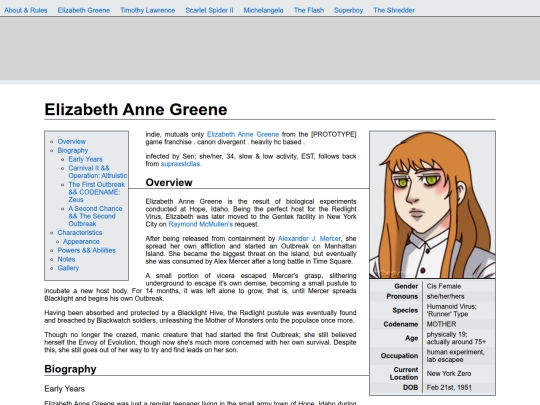Image resolution: width=540 pixels, height=405 pixels.
Task: Click the Elizabeth Anne Greene page title
Action: tap(136, 110)
